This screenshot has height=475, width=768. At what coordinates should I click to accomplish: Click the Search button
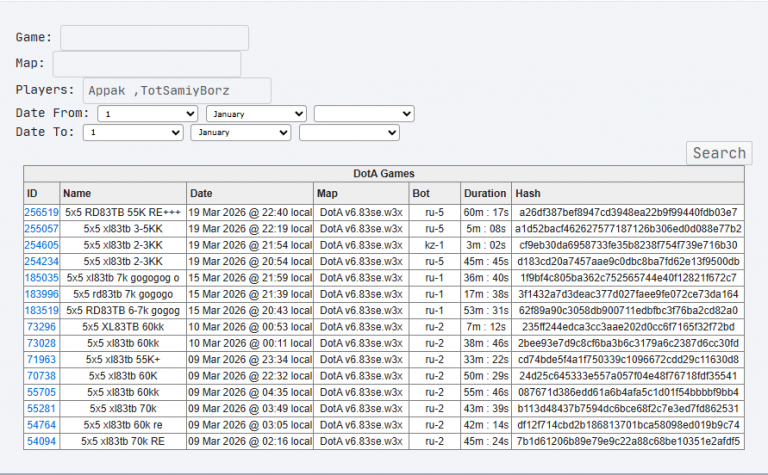coord(719,153)
